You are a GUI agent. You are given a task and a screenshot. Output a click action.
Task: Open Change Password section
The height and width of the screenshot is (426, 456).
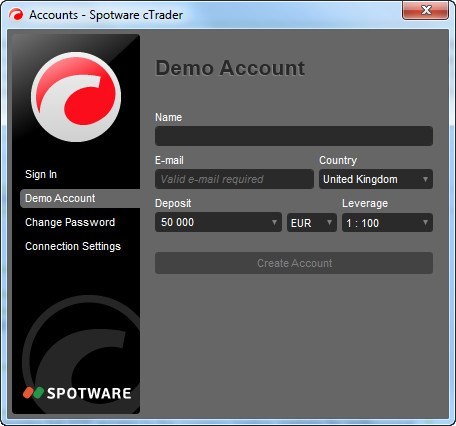(70, 222)
